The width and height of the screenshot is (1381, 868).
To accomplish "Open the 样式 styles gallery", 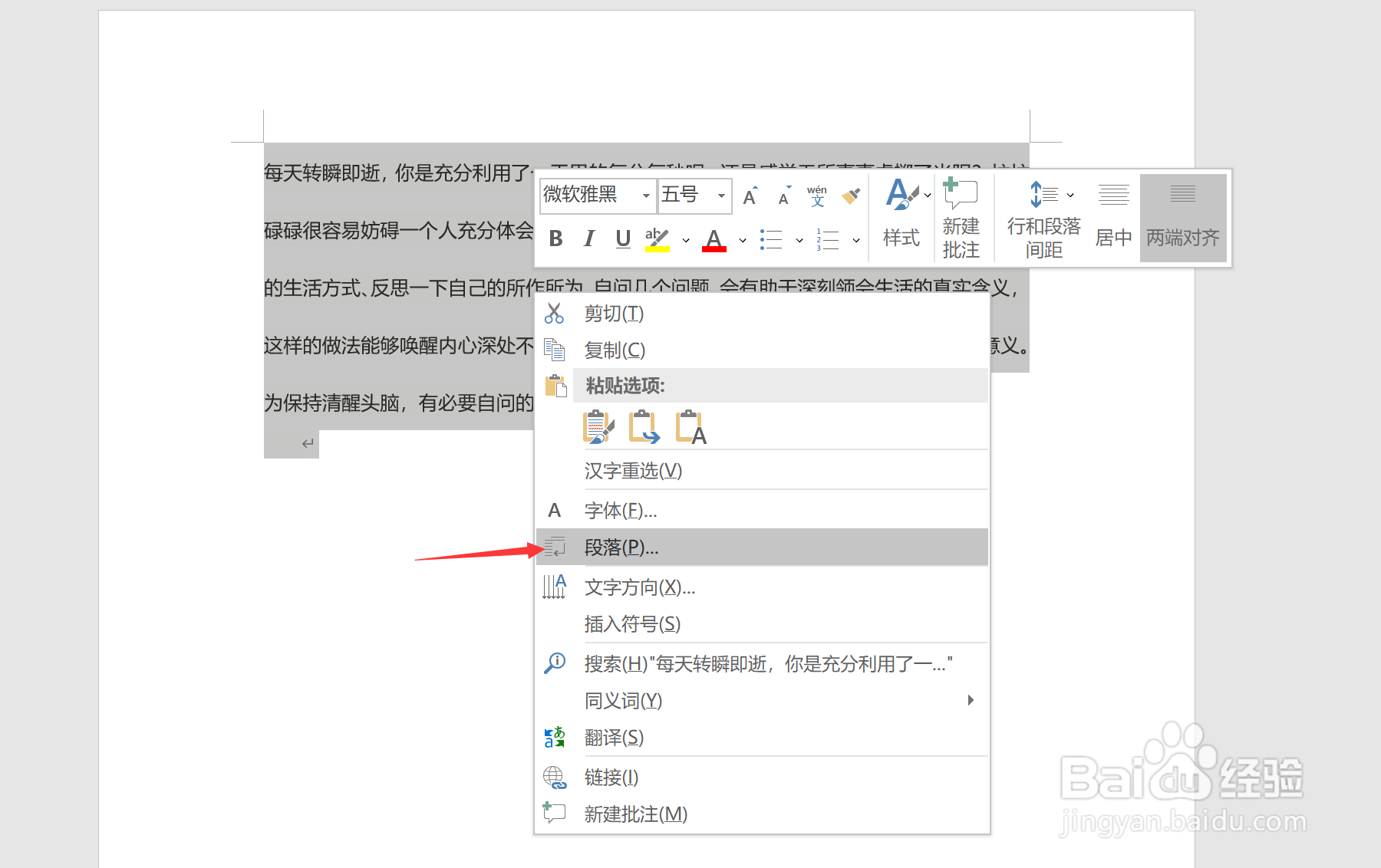I will tap(901, 213).
